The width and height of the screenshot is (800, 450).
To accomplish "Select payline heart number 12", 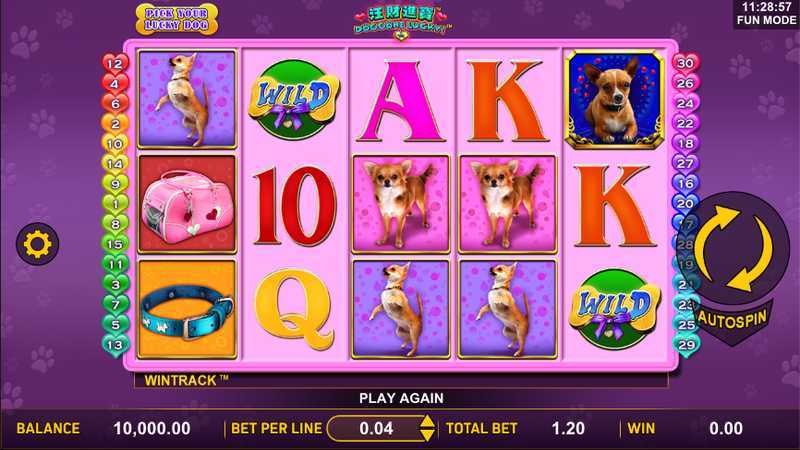I will click(x=115, y=64).
